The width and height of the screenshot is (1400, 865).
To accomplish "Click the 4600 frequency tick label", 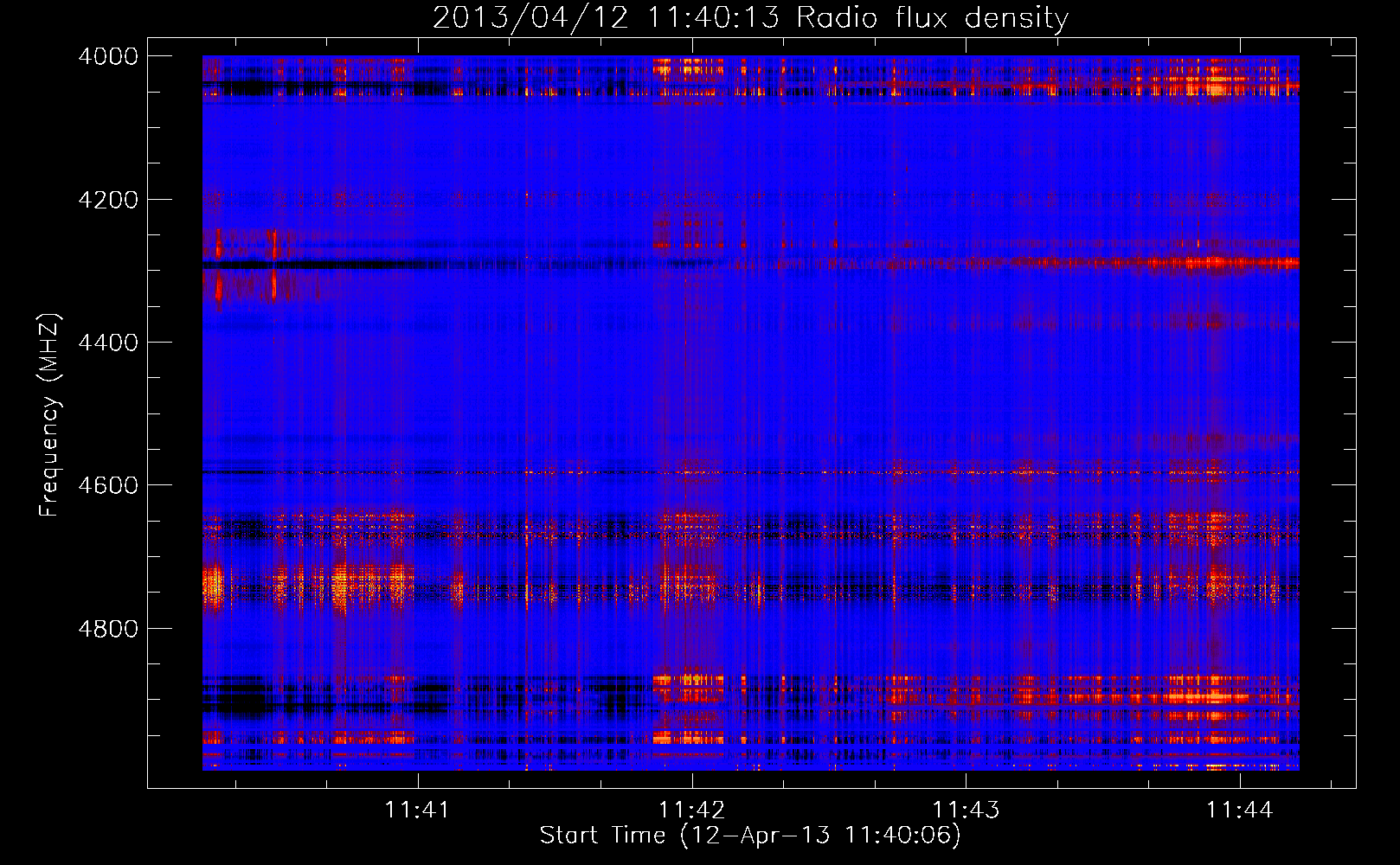I will 108,485.
